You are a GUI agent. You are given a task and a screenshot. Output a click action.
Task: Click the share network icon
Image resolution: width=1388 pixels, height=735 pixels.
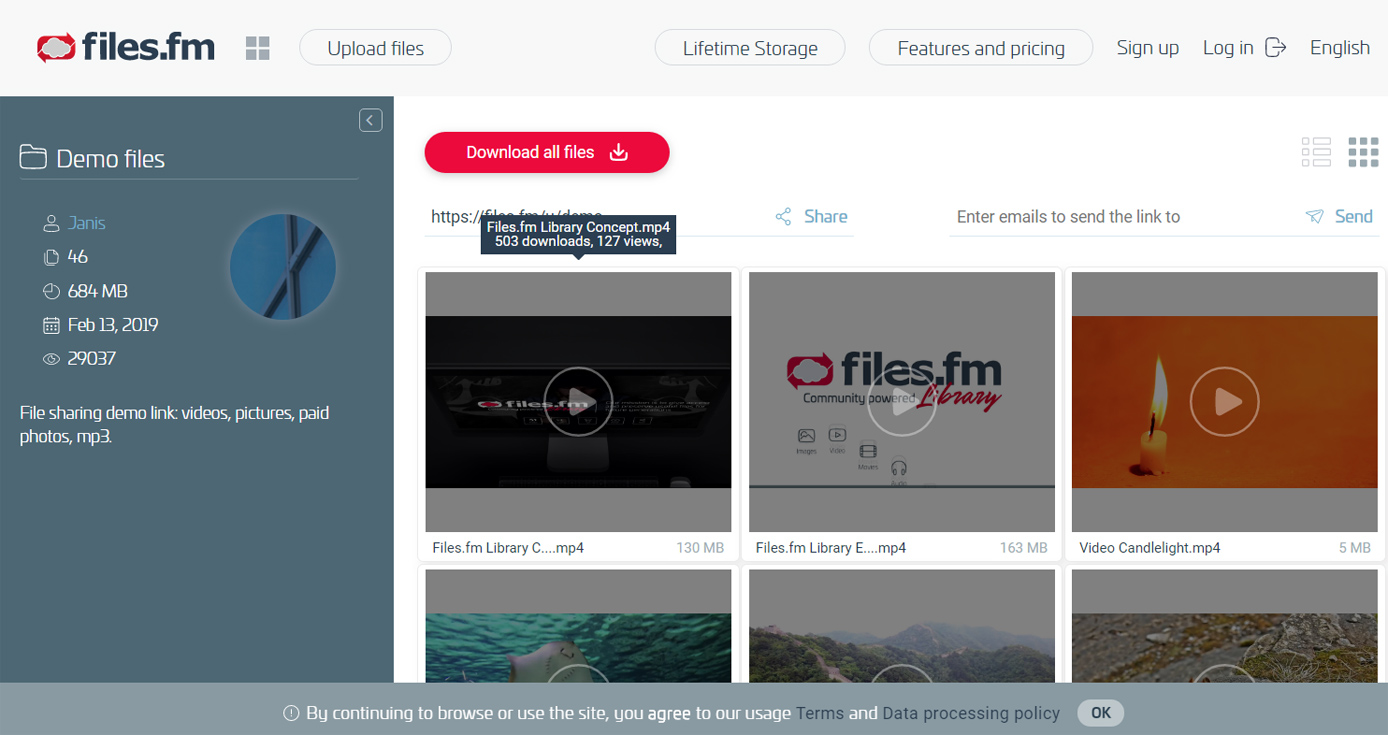tap(784, 216)
